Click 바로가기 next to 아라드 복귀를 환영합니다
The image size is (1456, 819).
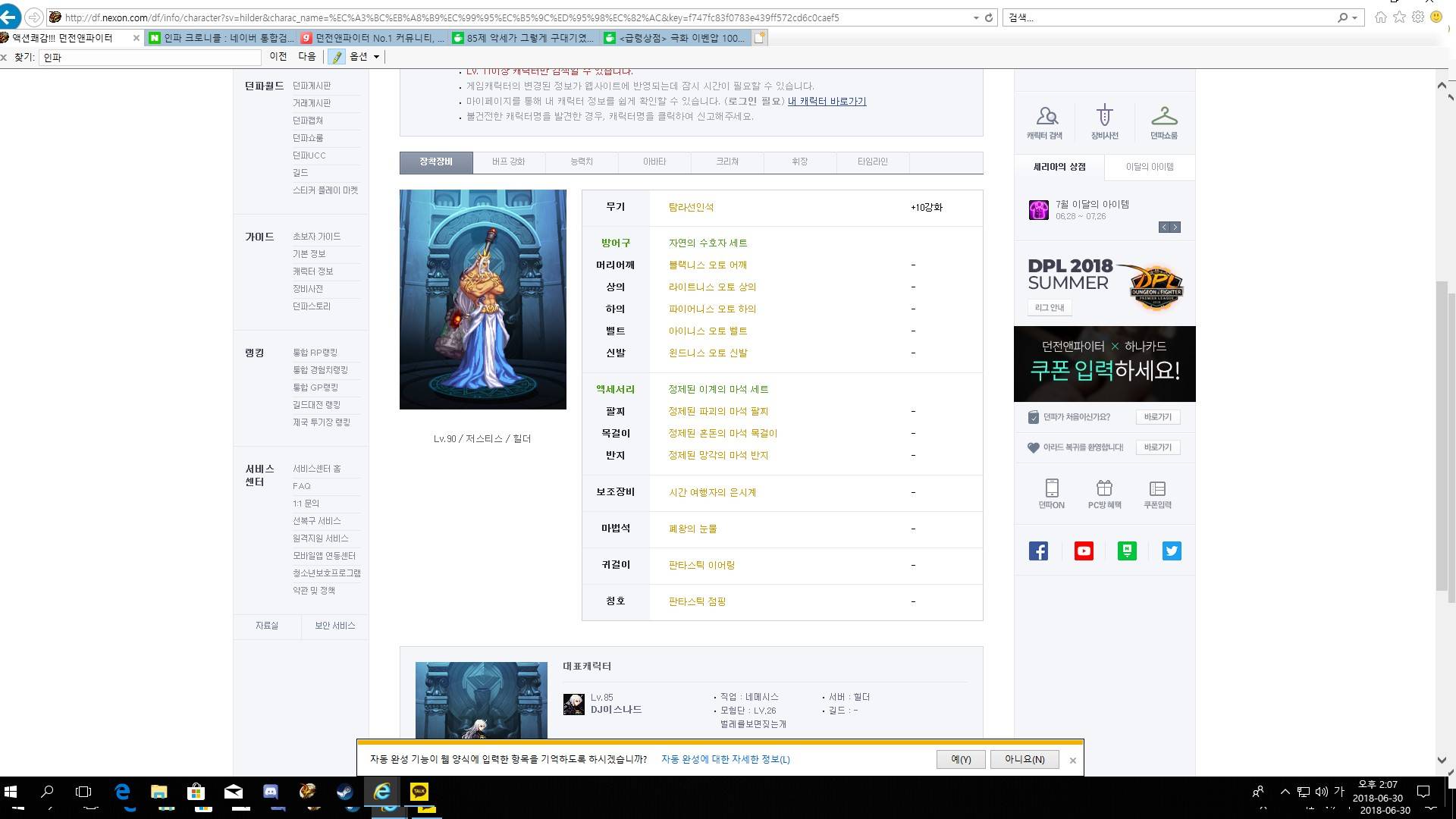1158,447
